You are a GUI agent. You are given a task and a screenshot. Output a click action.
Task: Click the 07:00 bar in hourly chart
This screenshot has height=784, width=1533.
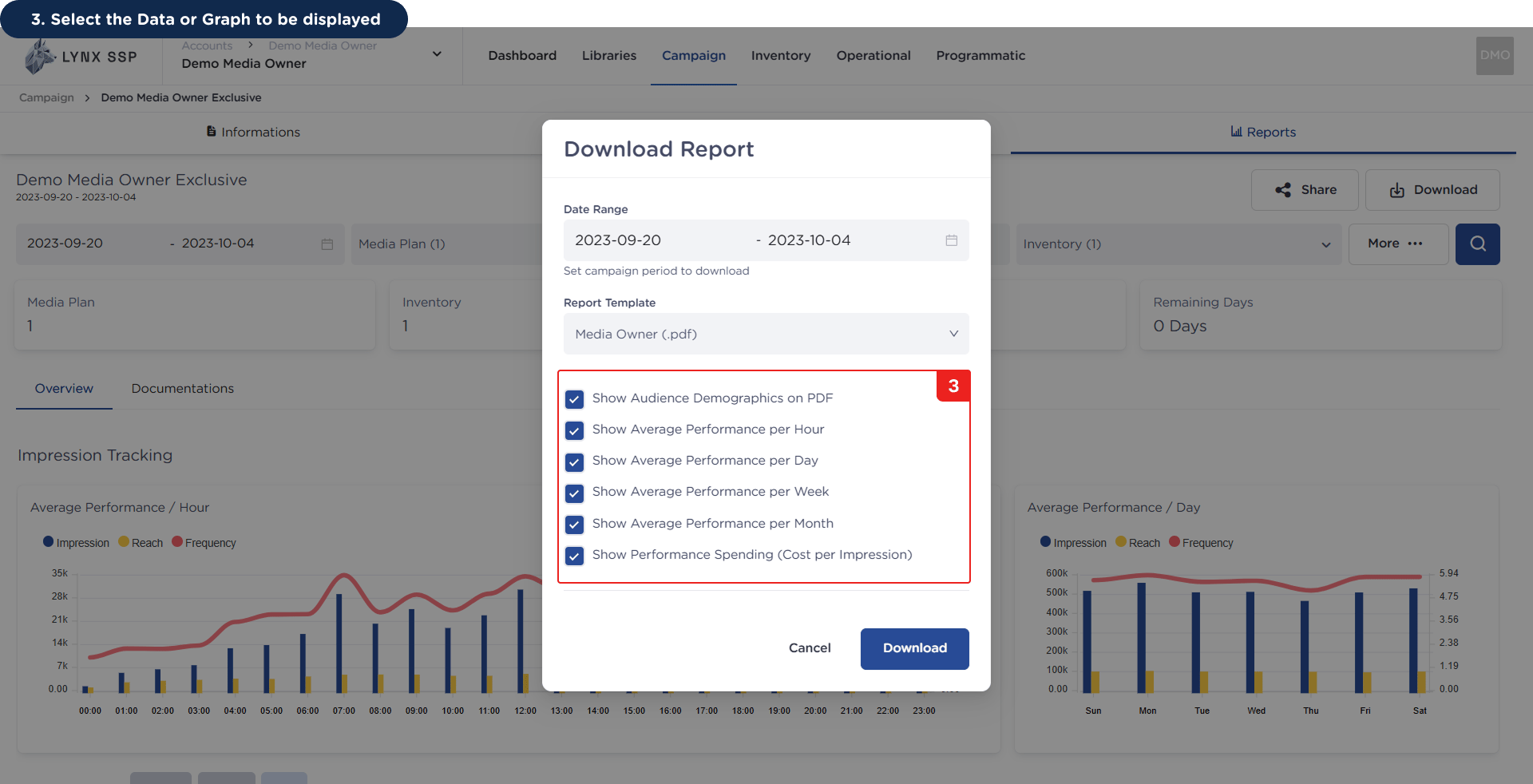(x=339, y=643)
